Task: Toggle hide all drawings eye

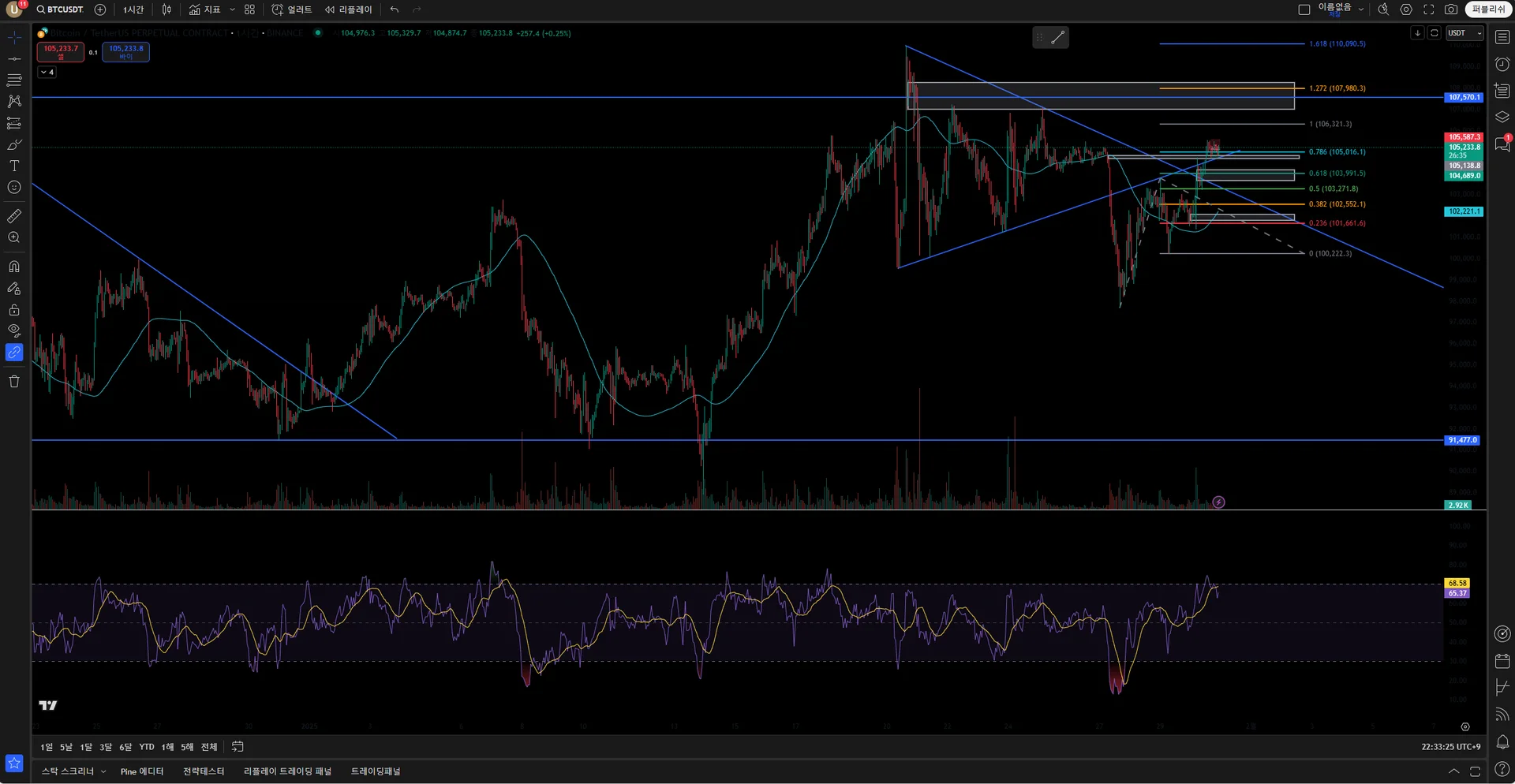Action: (14, 330)
